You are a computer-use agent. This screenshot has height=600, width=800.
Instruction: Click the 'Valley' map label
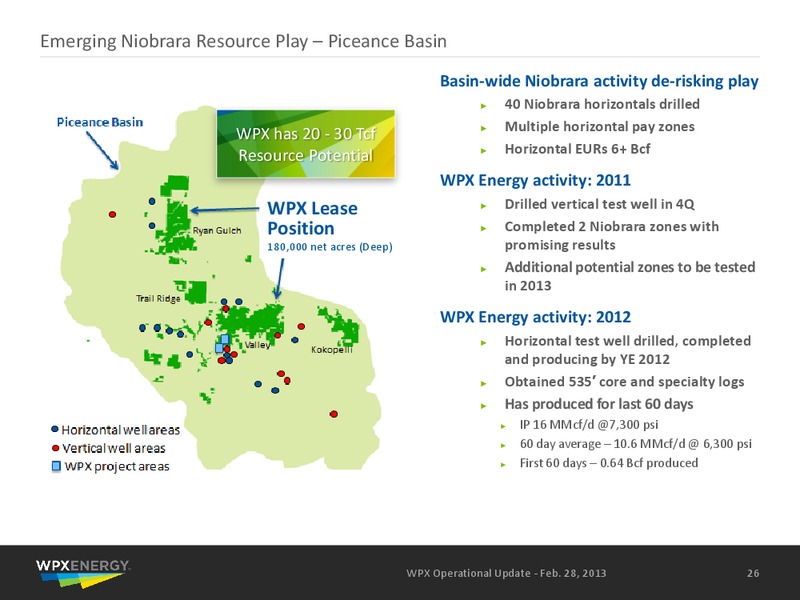[258, 345]
